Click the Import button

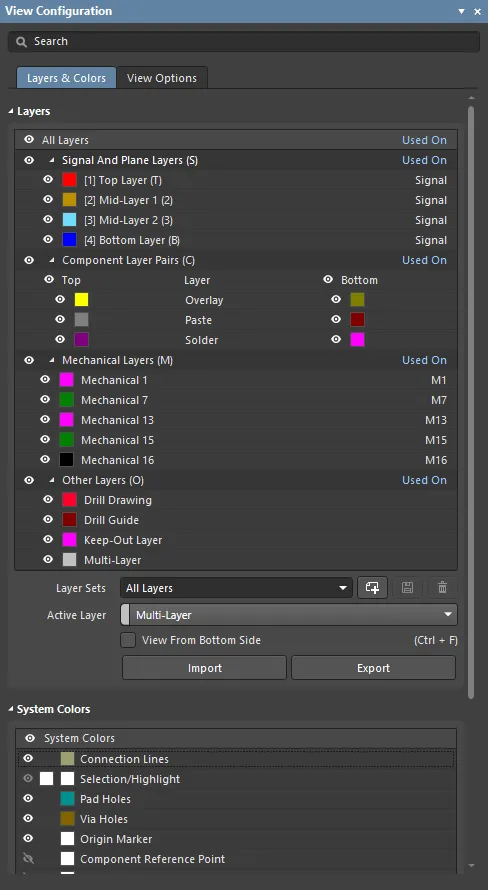point(204,668)
